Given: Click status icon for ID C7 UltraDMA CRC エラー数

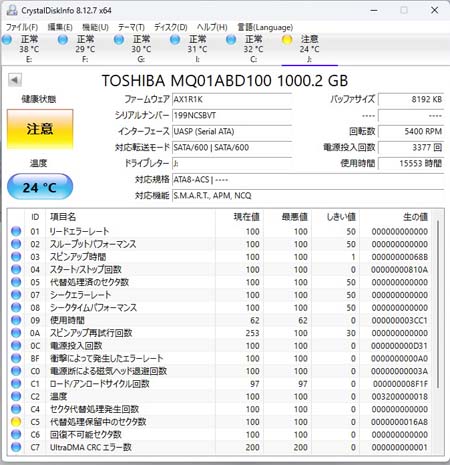Looking at the screenshot, I should pos(16,447).
